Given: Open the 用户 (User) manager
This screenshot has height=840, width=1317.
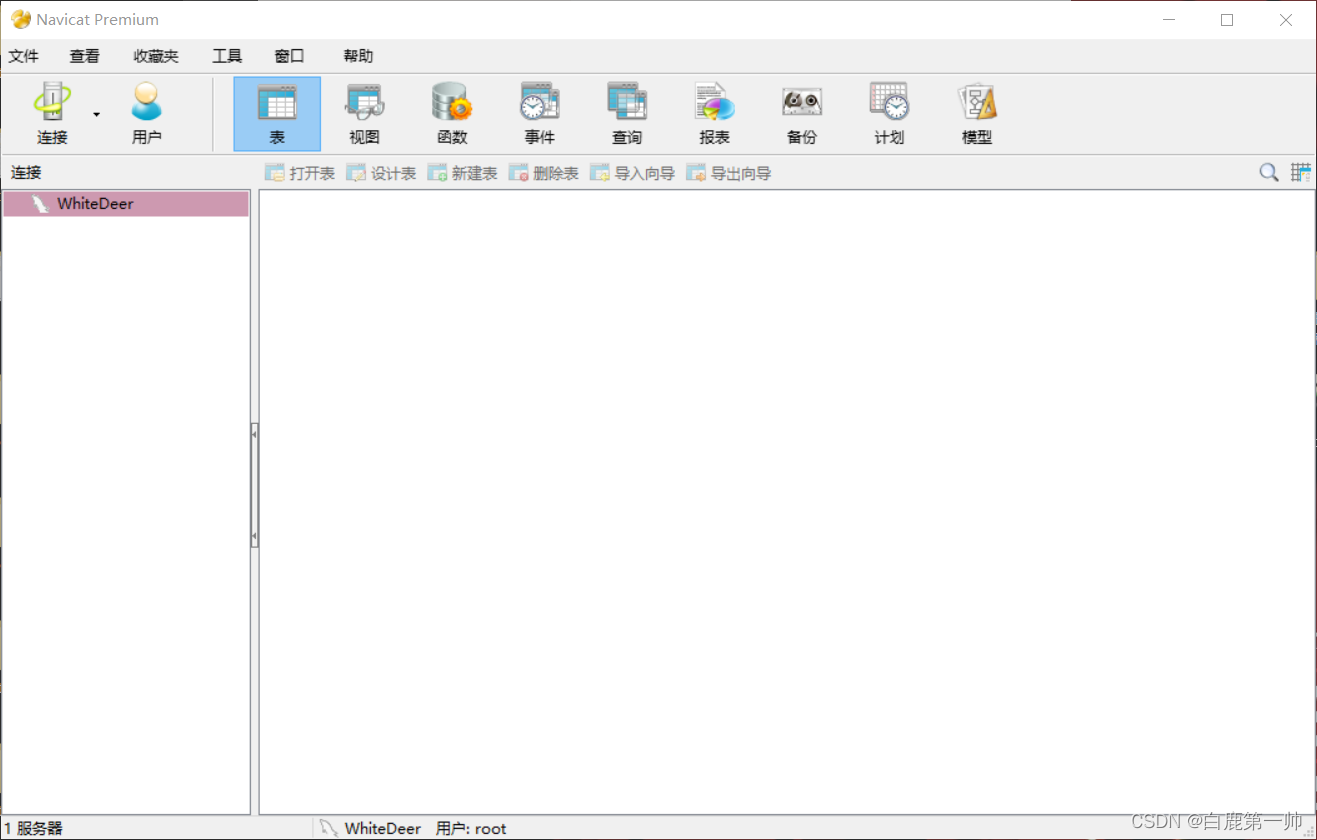Looking at the screenshot, I should coord(146,114).
